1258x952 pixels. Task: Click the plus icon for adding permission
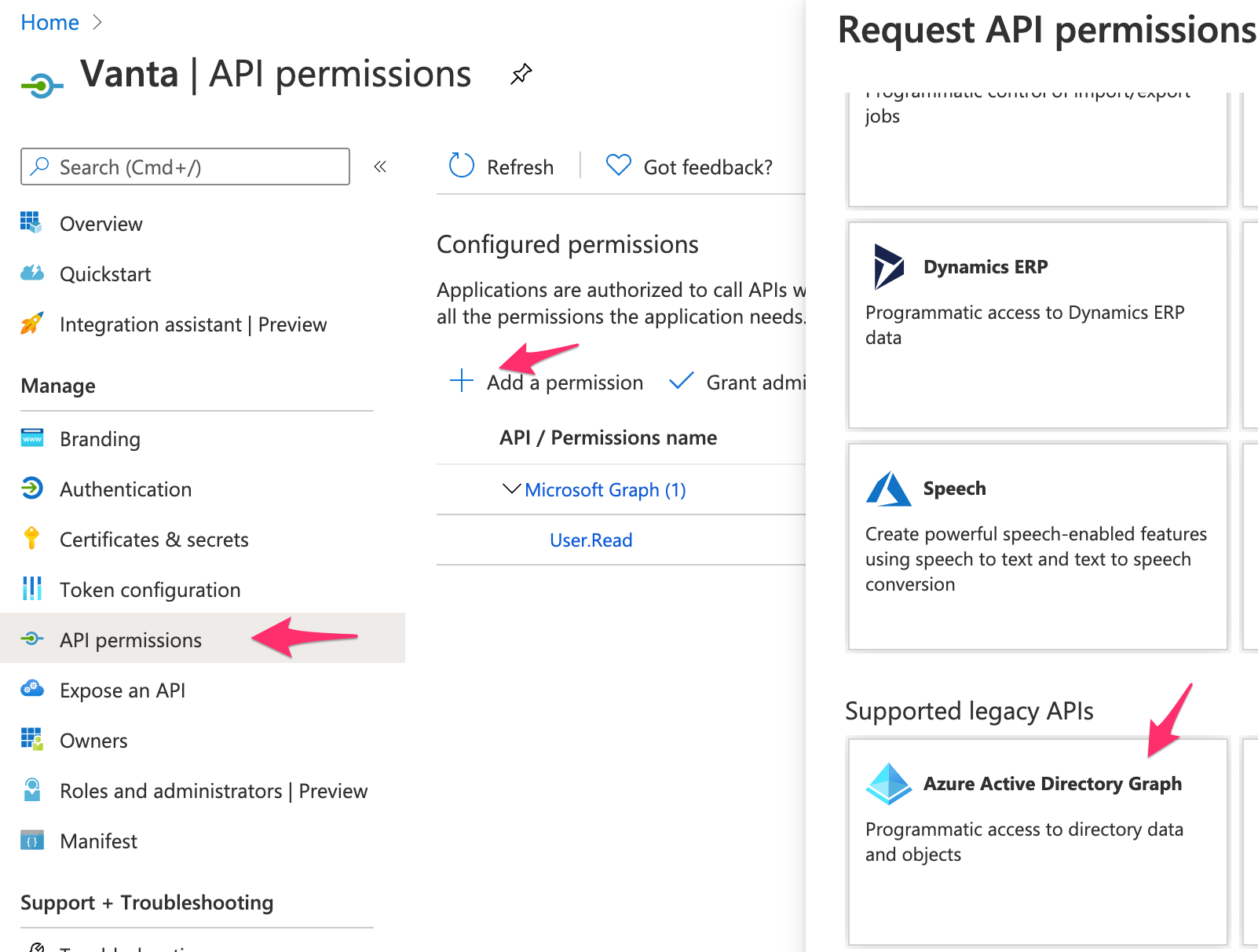click(x=462, y=381)
